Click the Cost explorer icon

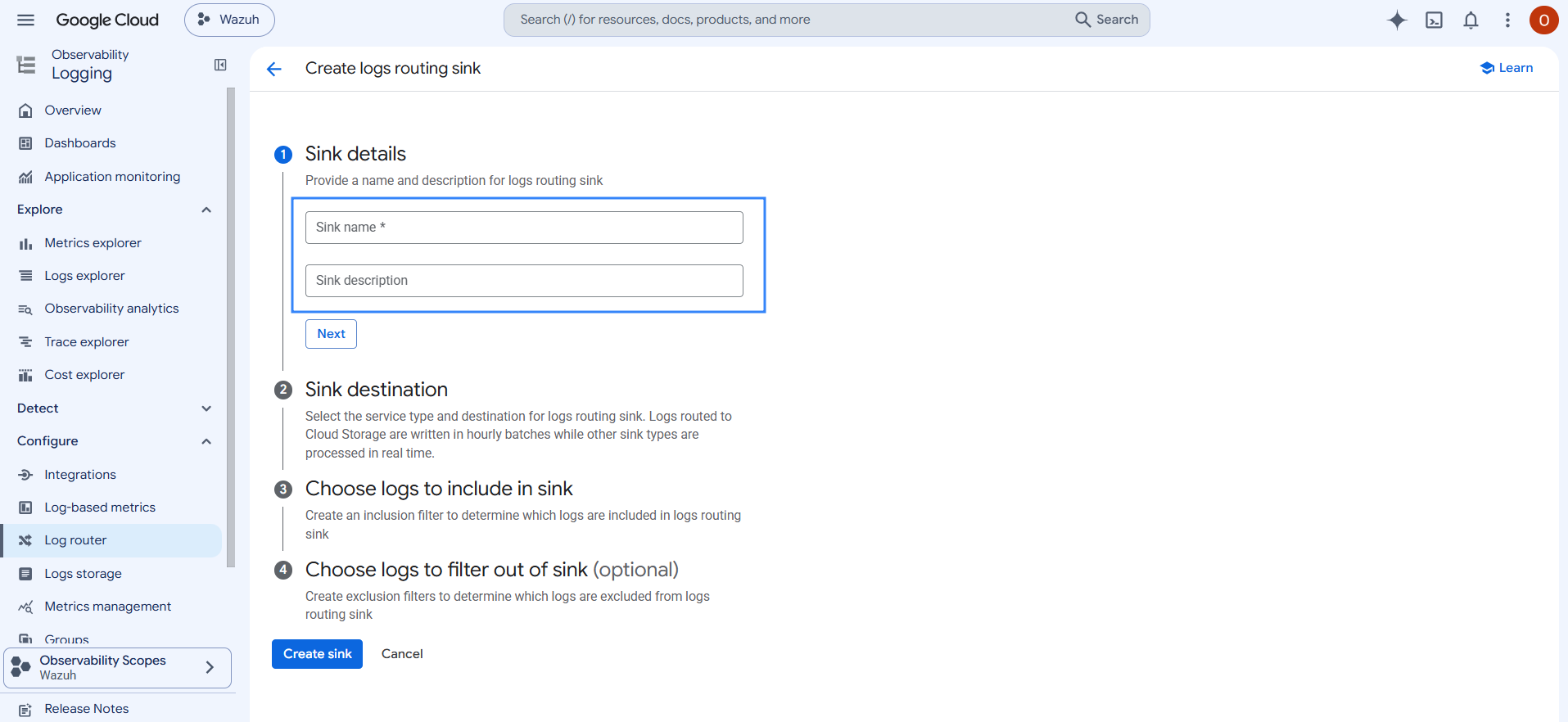[26, 375]
